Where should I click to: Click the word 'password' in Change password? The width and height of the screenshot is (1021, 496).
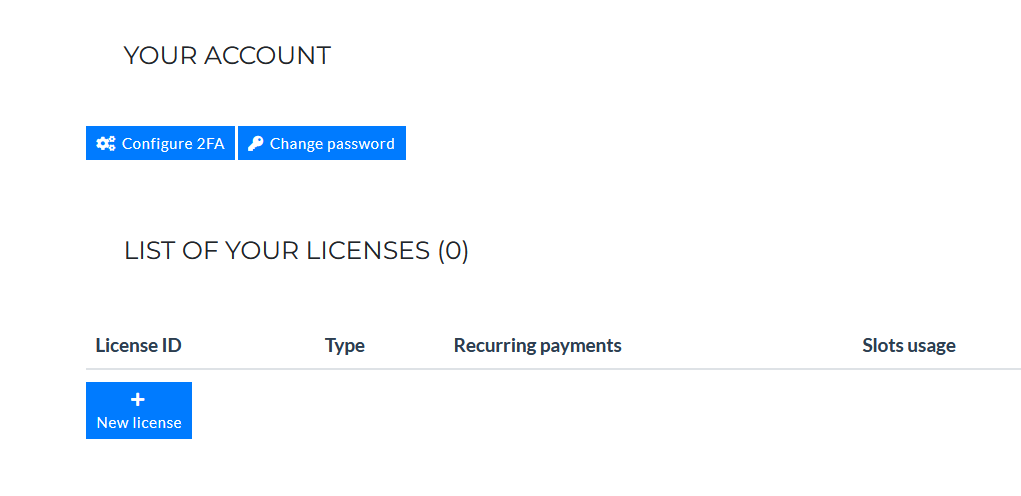(361, 144)
